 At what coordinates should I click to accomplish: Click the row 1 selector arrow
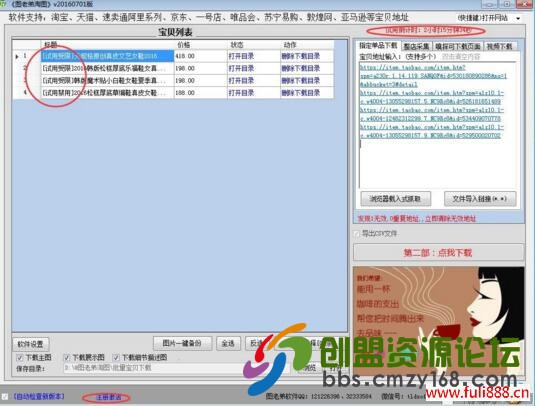[17, 56]
